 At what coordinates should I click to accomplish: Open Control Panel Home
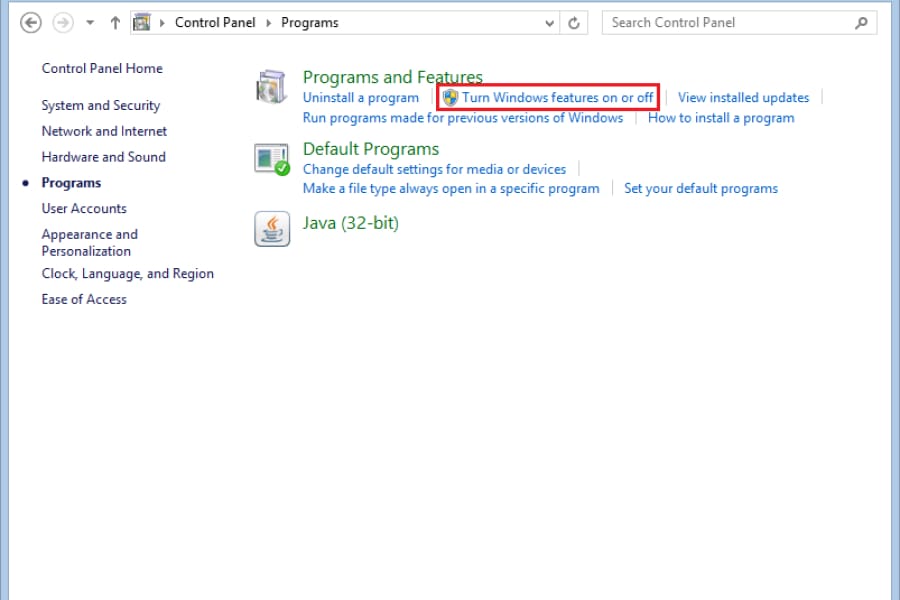(102, 68)
